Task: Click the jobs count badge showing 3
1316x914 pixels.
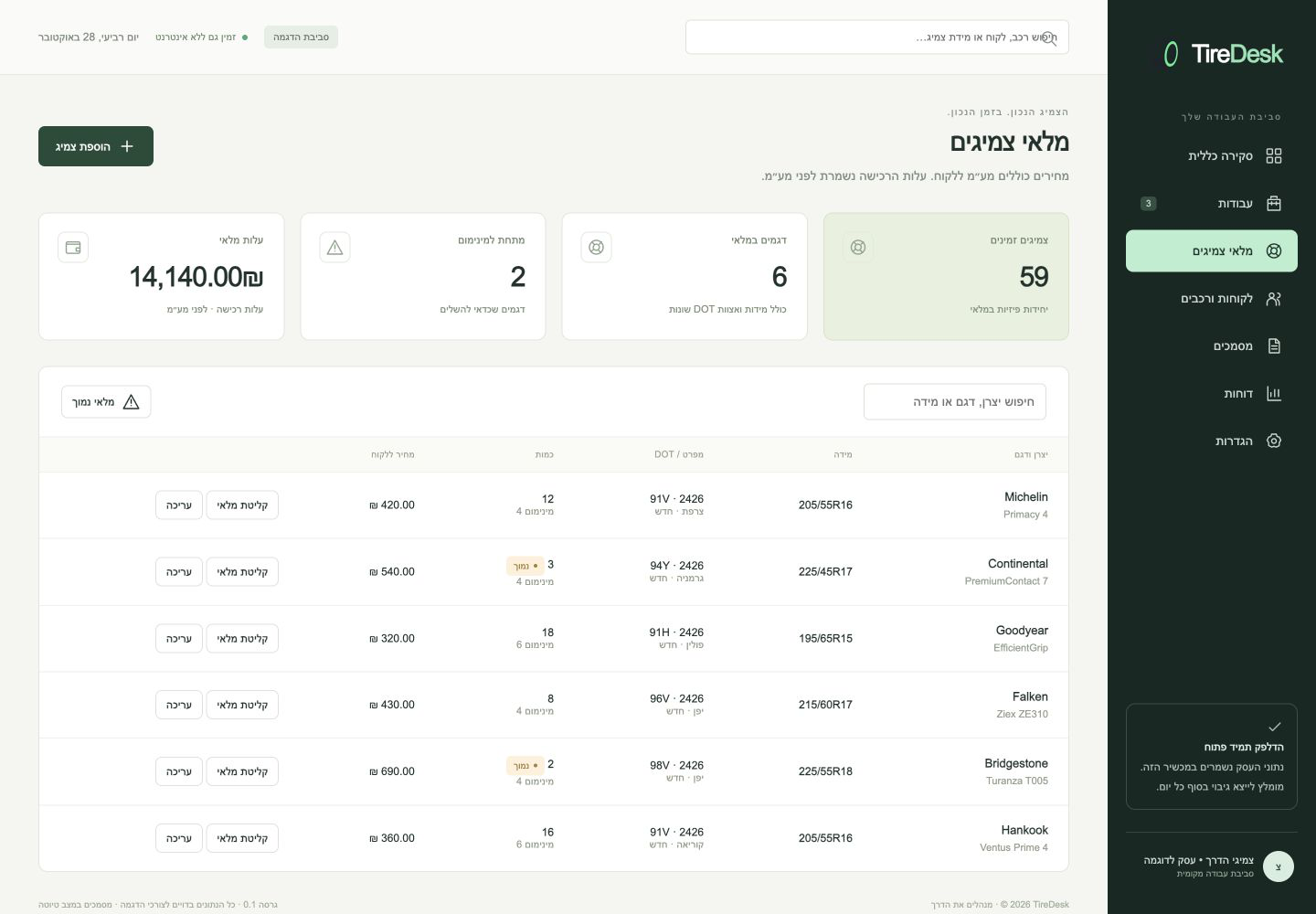Action: pos(1149,203)
